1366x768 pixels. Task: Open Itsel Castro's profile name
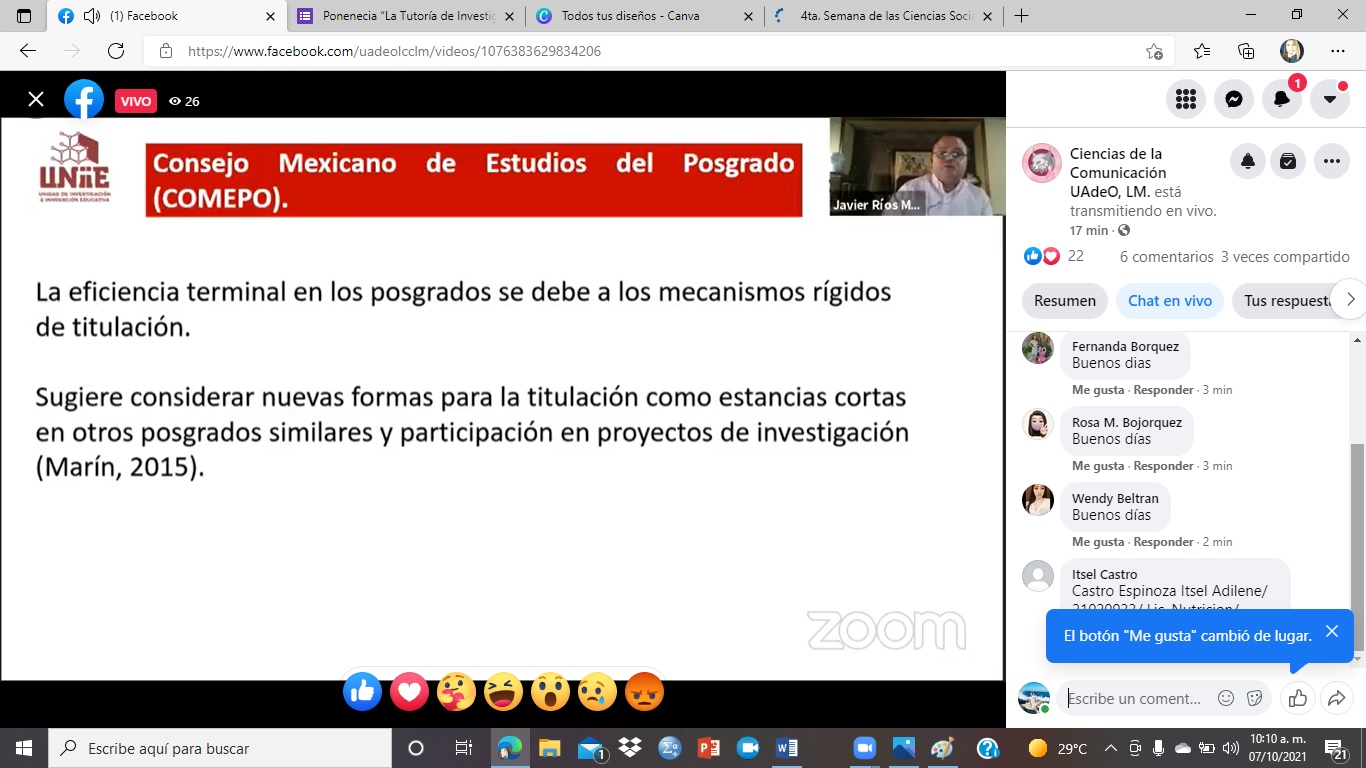[x=1104, y=575]
